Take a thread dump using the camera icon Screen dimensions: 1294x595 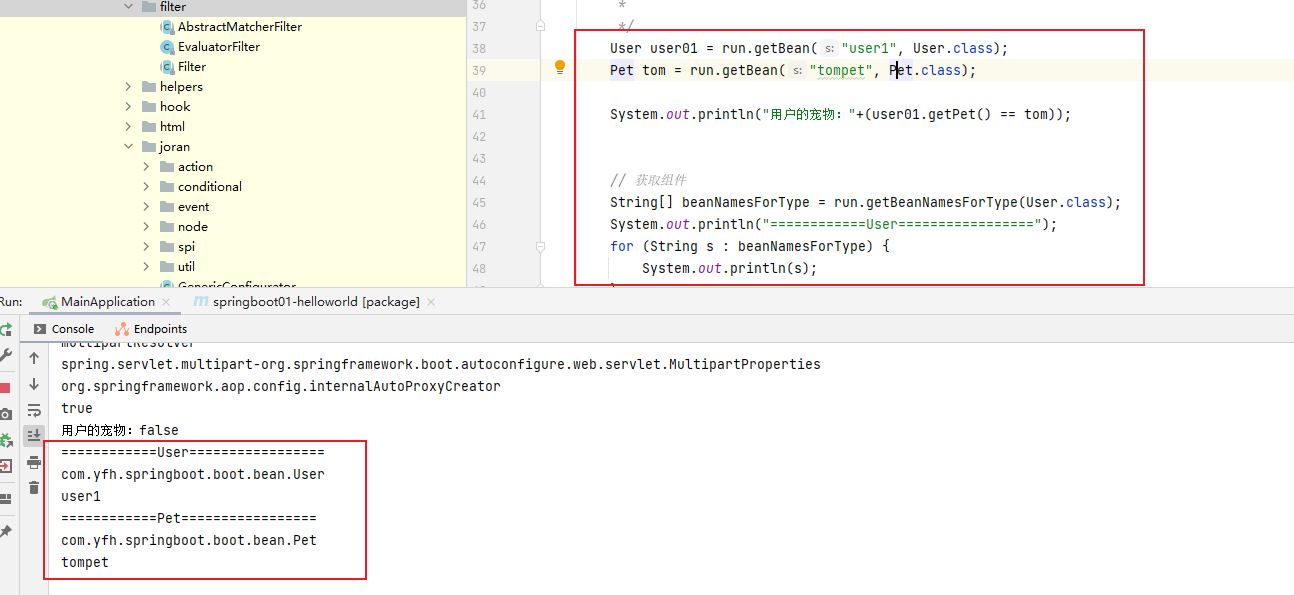(x=5, y=414)
